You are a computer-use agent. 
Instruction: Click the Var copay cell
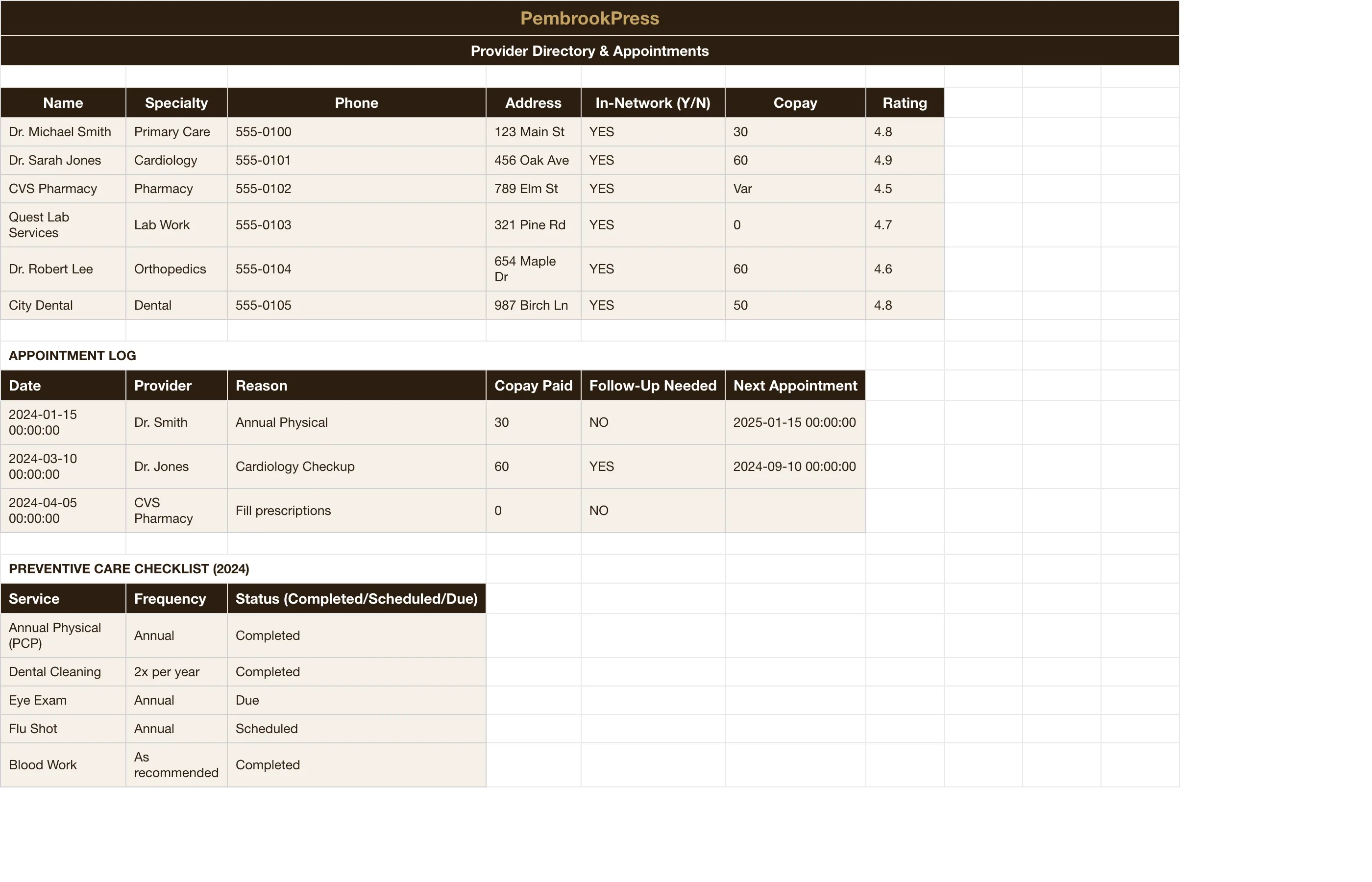click(795, 189)
